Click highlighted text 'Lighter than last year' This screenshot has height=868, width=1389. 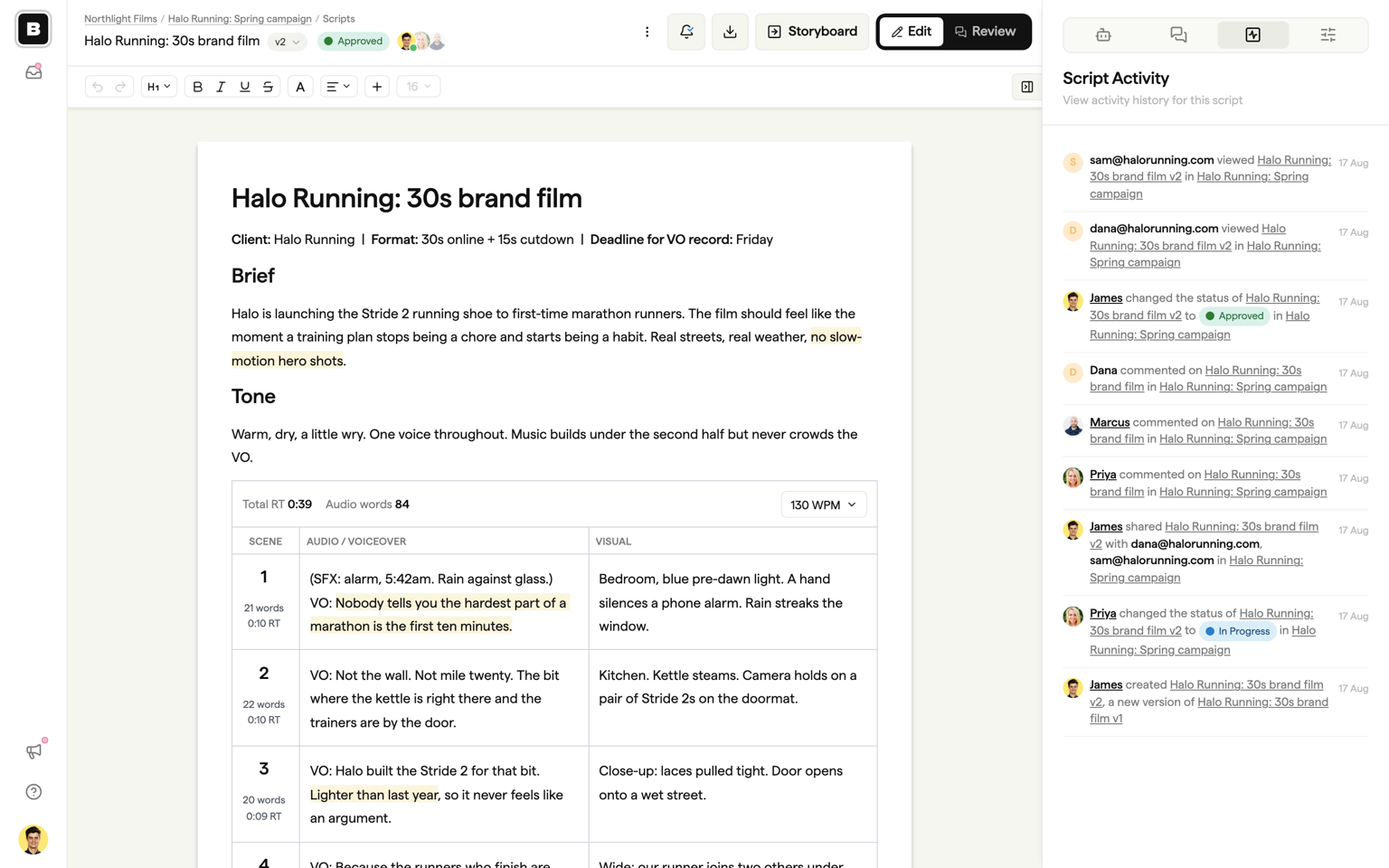[373, 795]
